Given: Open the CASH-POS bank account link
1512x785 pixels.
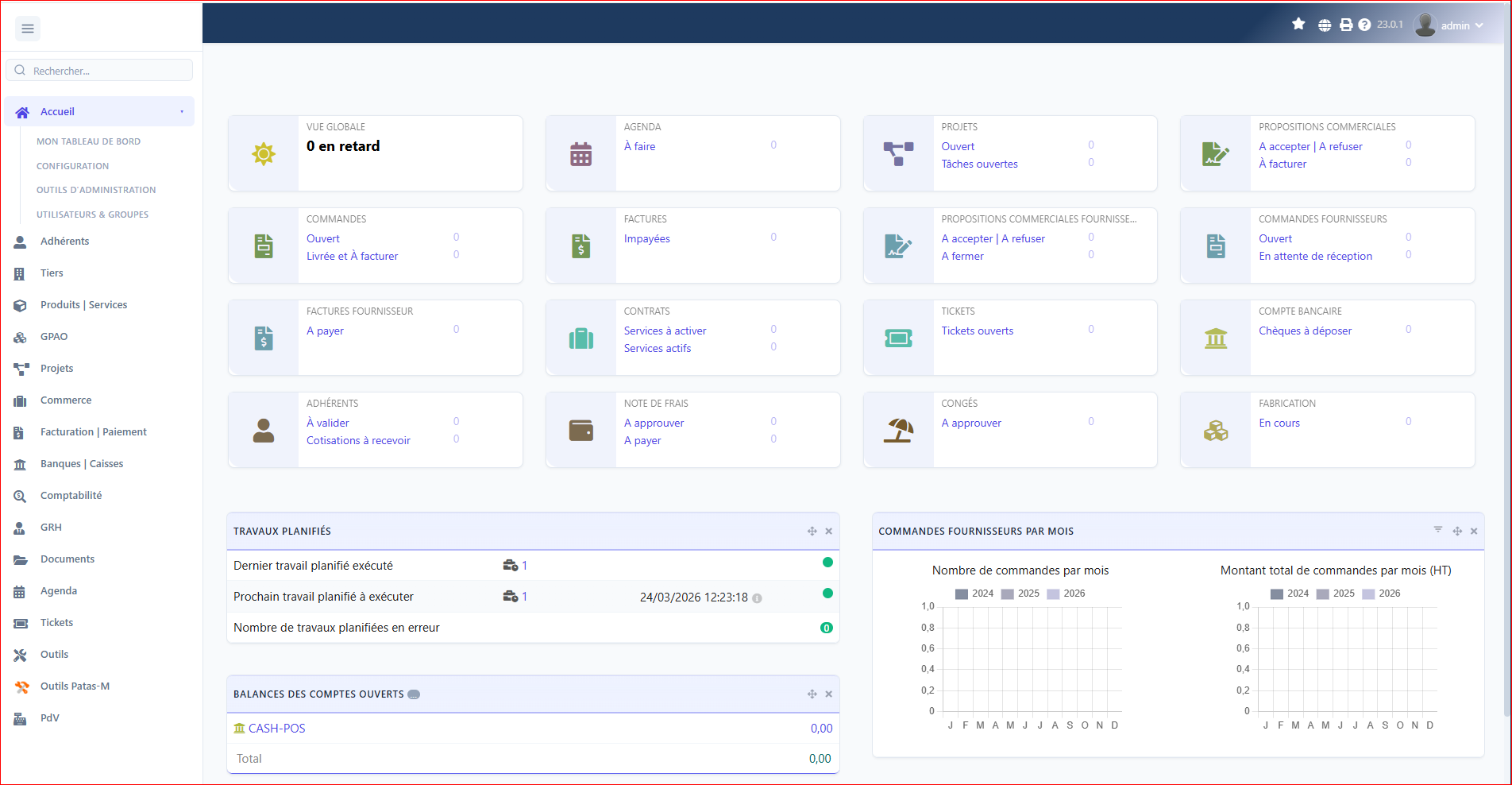Looking at the screenshot, I should (276, 729).
